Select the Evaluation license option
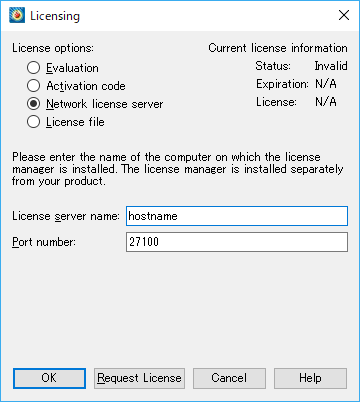Image resolution: width=360 pixels, height=402 pixels. [x=63, y=68]
